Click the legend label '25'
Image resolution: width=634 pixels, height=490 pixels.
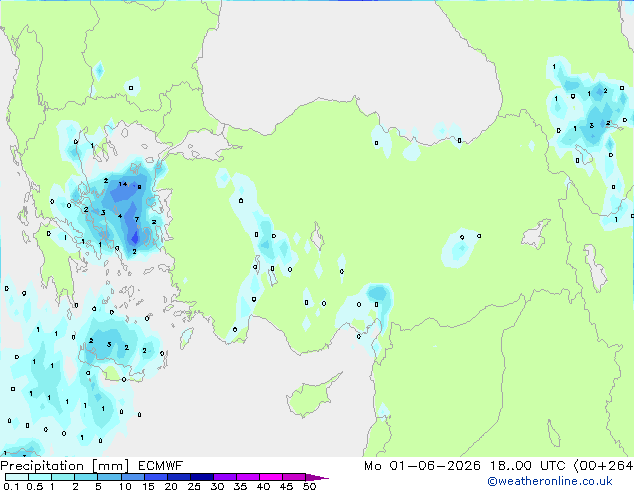(194, 486)
